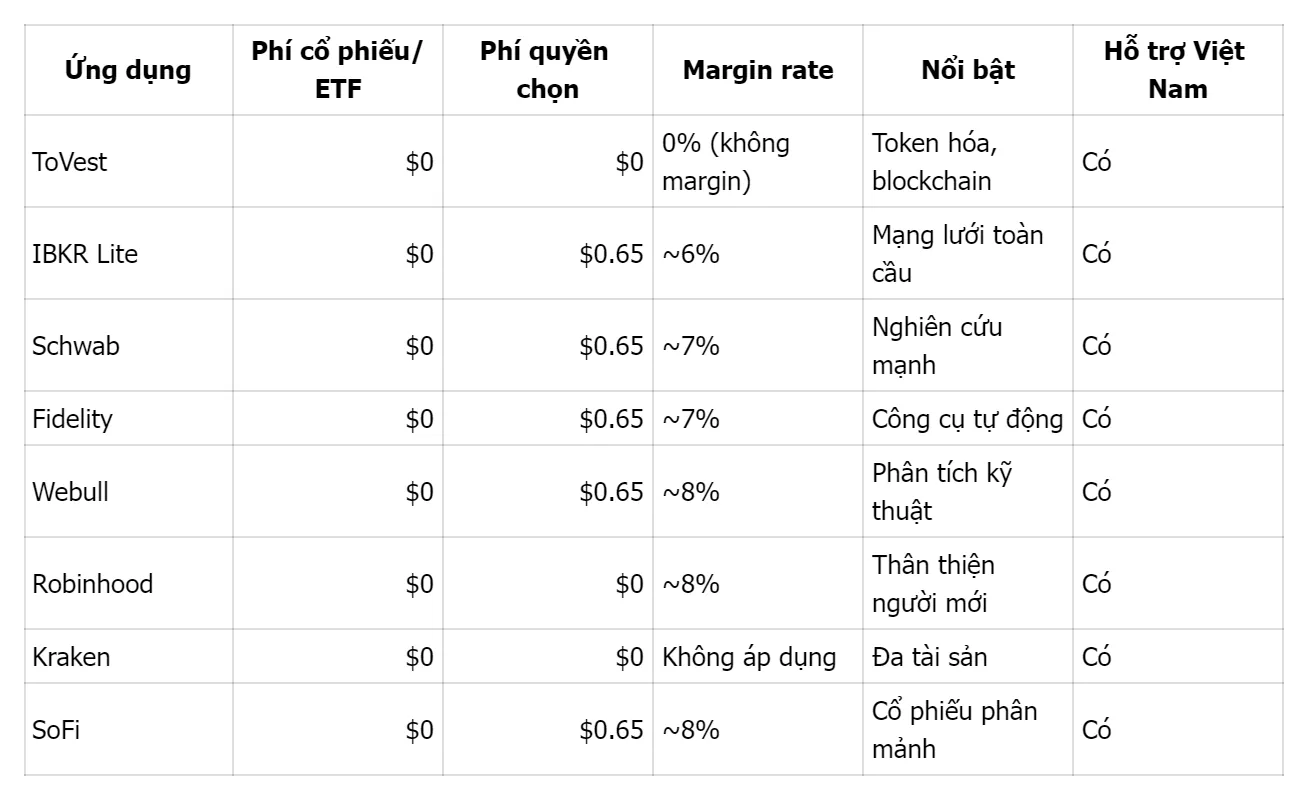The image size is (1308, 800).
Task: Select the Fidelity app name cell
Action: coord(73,418)
